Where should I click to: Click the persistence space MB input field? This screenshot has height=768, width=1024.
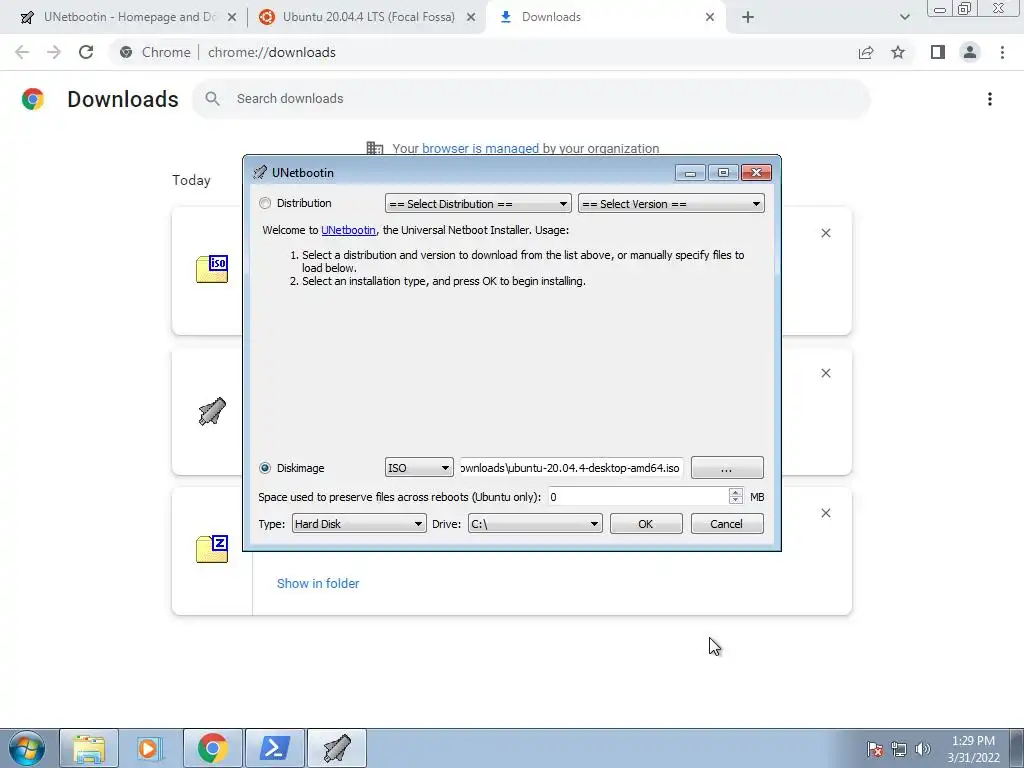click(x=639, y=497)
